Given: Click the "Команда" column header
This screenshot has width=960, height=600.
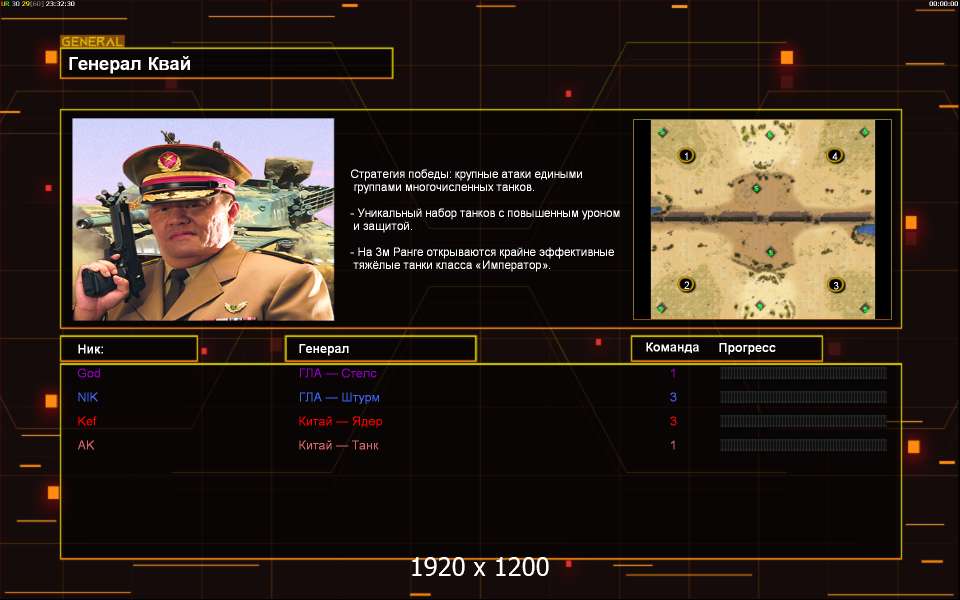Looking at the screenshot, I should click(672, 348).
